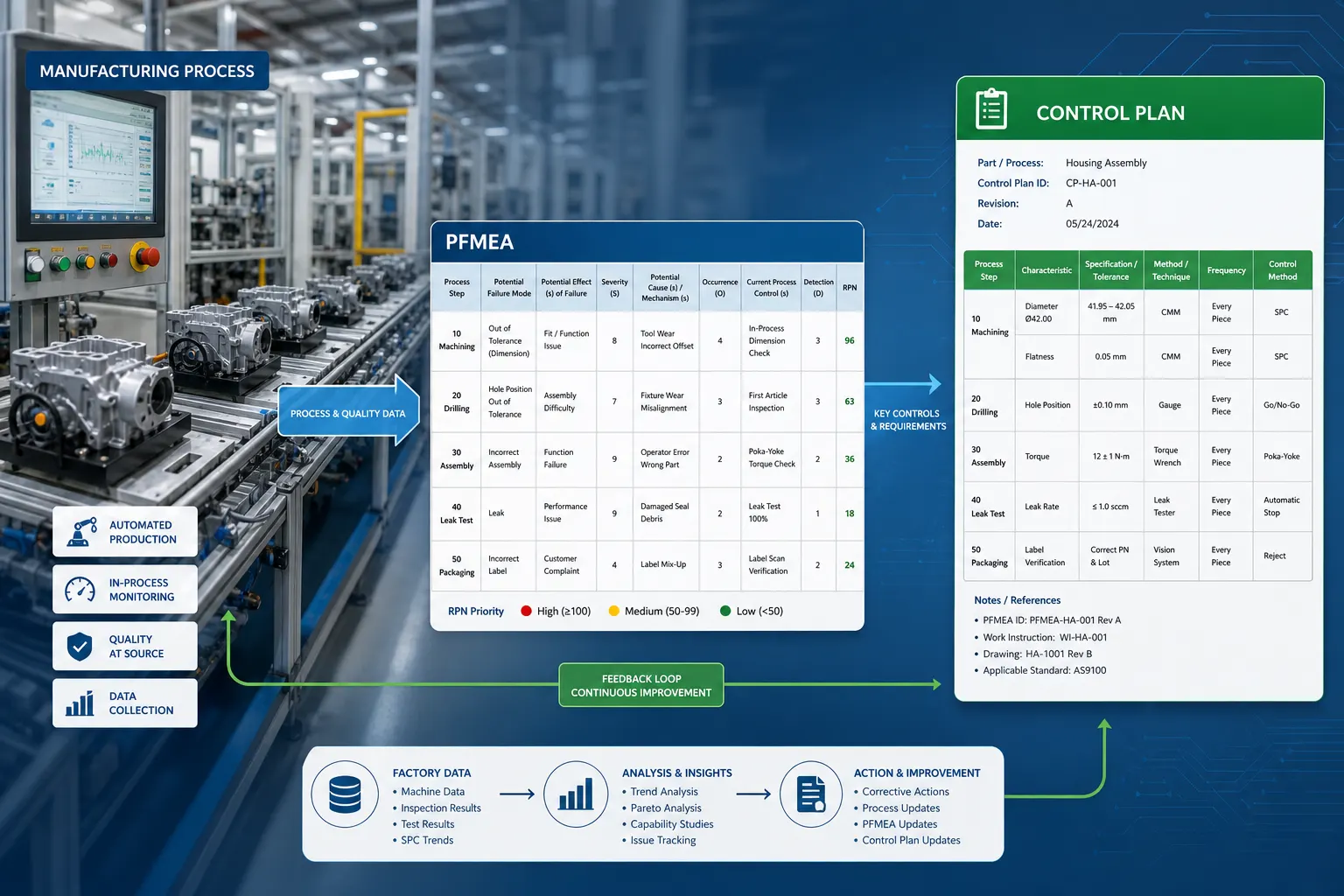This screenshot has height=896, width=1344.
Task: Click the Housing Assembly part name
Action: 1106,163
